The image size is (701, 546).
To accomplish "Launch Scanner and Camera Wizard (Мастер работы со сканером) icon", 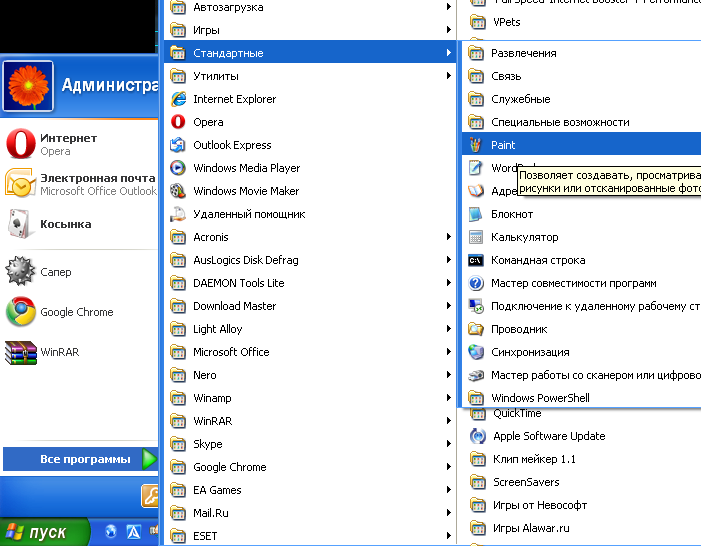I will (476, 375).
